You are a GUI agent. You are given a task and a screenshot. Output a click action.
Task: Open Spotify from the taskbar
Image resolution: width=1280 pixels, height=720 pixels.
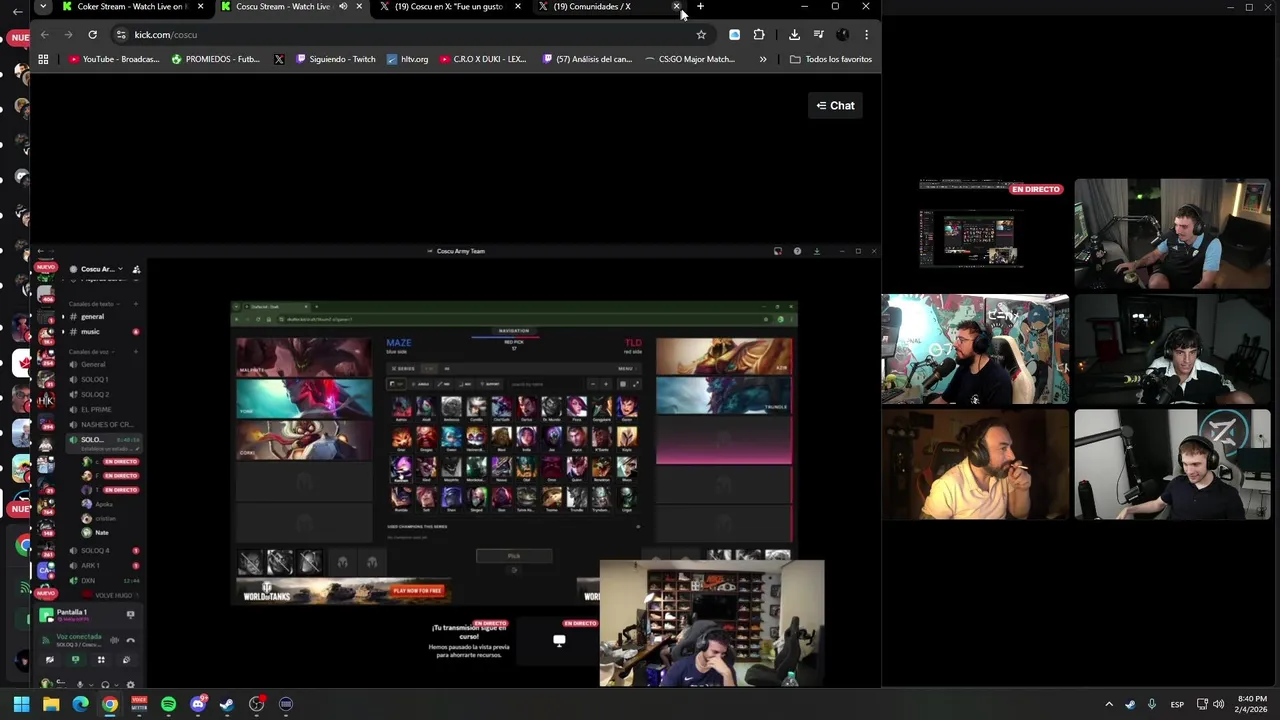click(x=168, y=705)
